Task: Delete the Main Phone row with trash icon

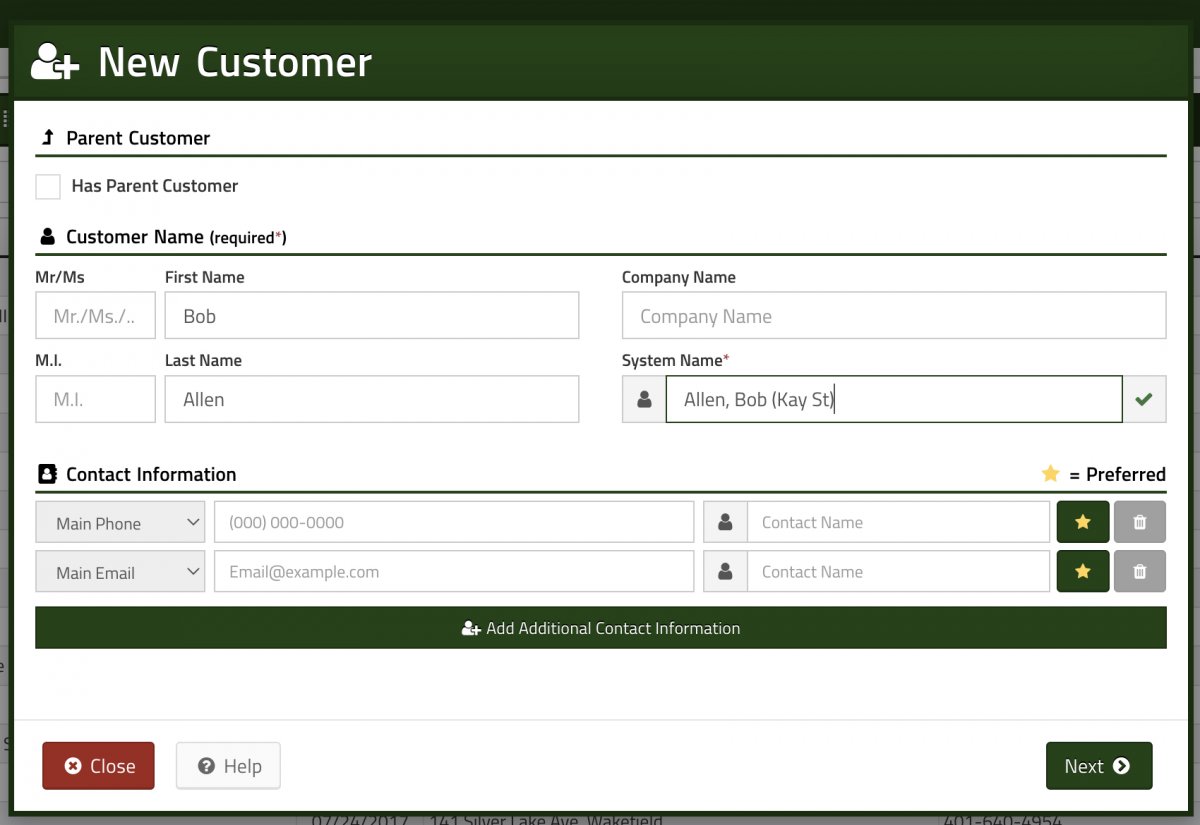Action: [x=1140, y=522]
